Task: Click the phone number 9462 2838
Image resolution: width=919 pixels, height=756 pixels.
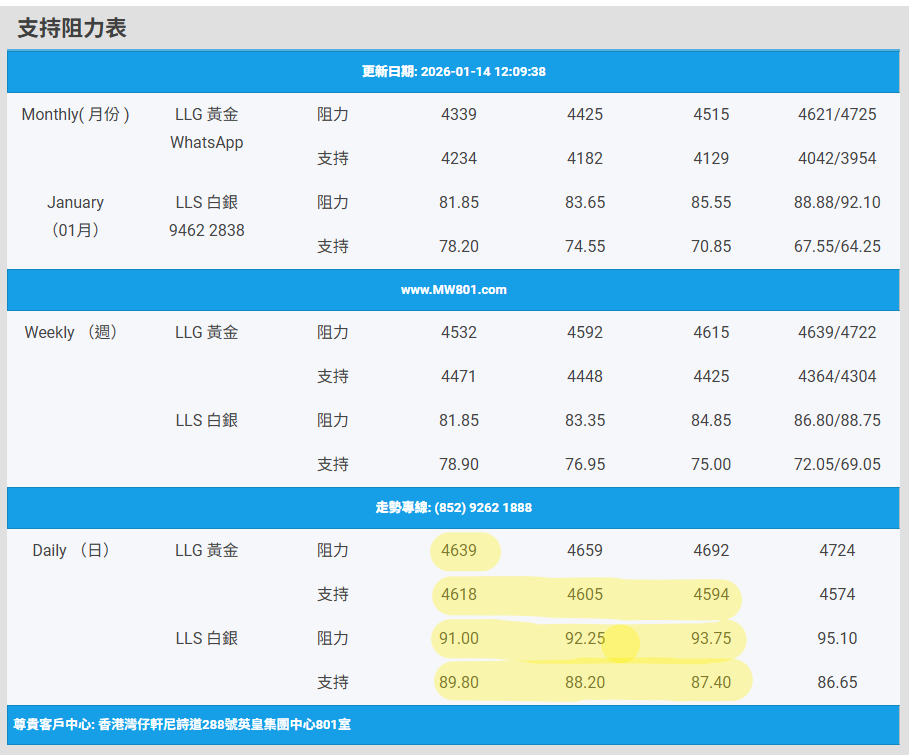Action: (x=207, y=230)
